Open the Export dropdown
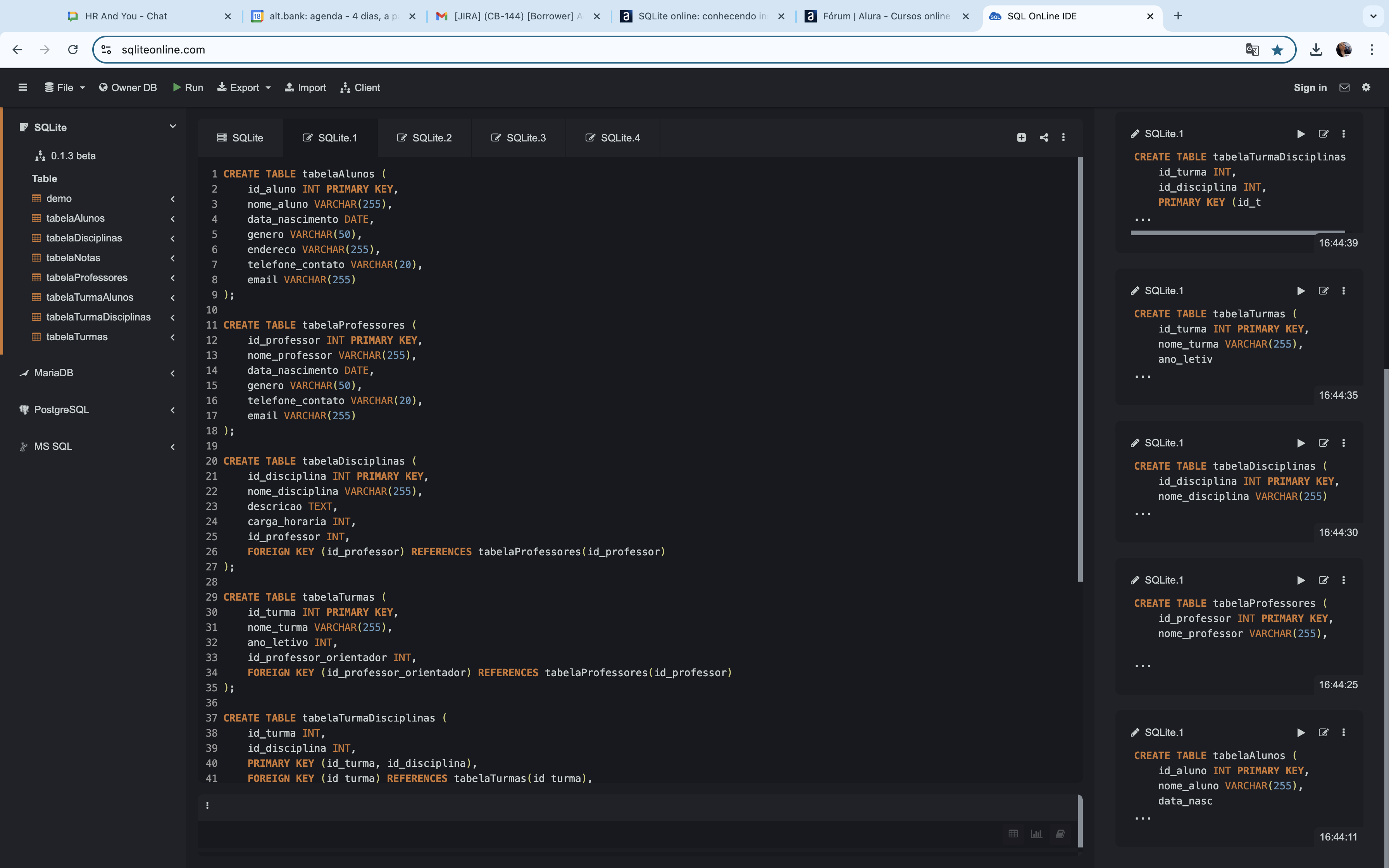Screen dimensions: 1389x868 point(244,87)
